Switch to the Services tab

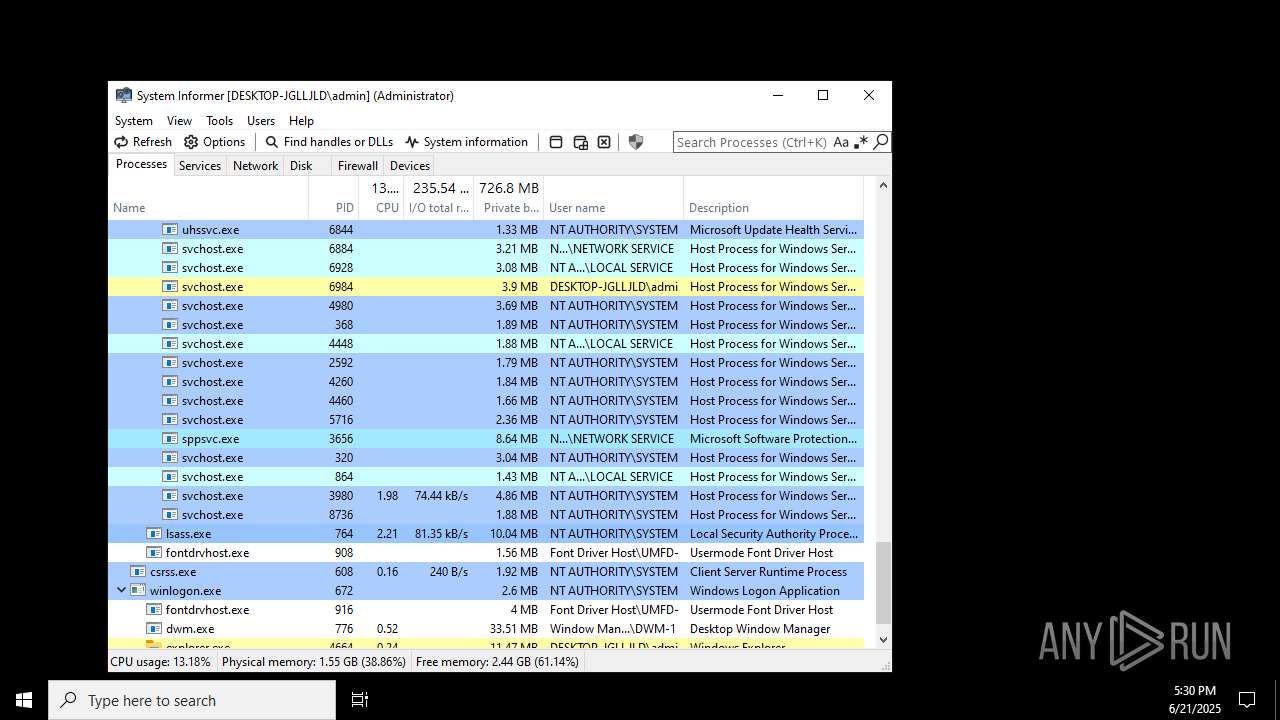pos(200,166)
